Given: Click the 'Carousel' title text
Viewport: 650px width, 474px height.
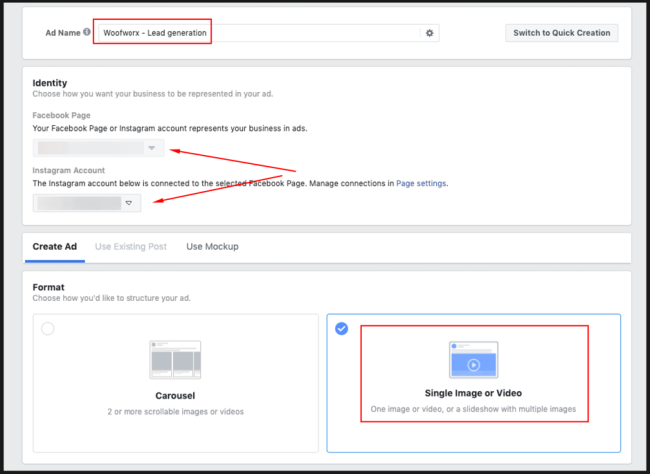Looking at the screenshot, I should pos(175,396).
